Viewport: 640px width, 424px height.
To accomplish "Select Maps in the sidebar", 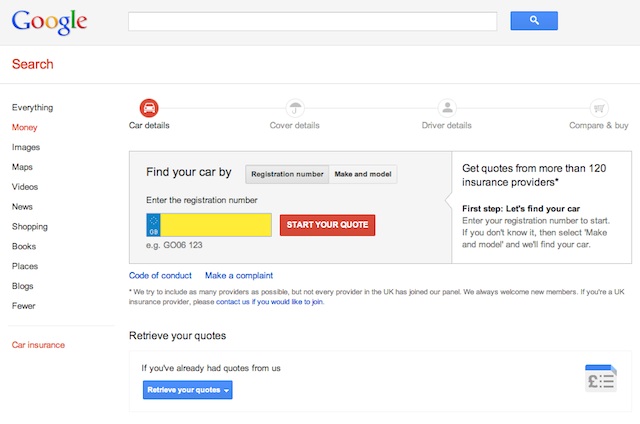I will [x=22, y=167].
